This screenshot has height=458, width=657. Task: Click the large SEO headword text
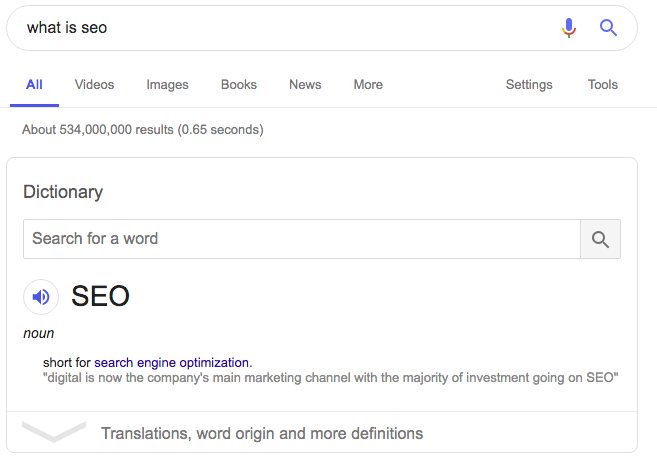click(x=101, y=296)
